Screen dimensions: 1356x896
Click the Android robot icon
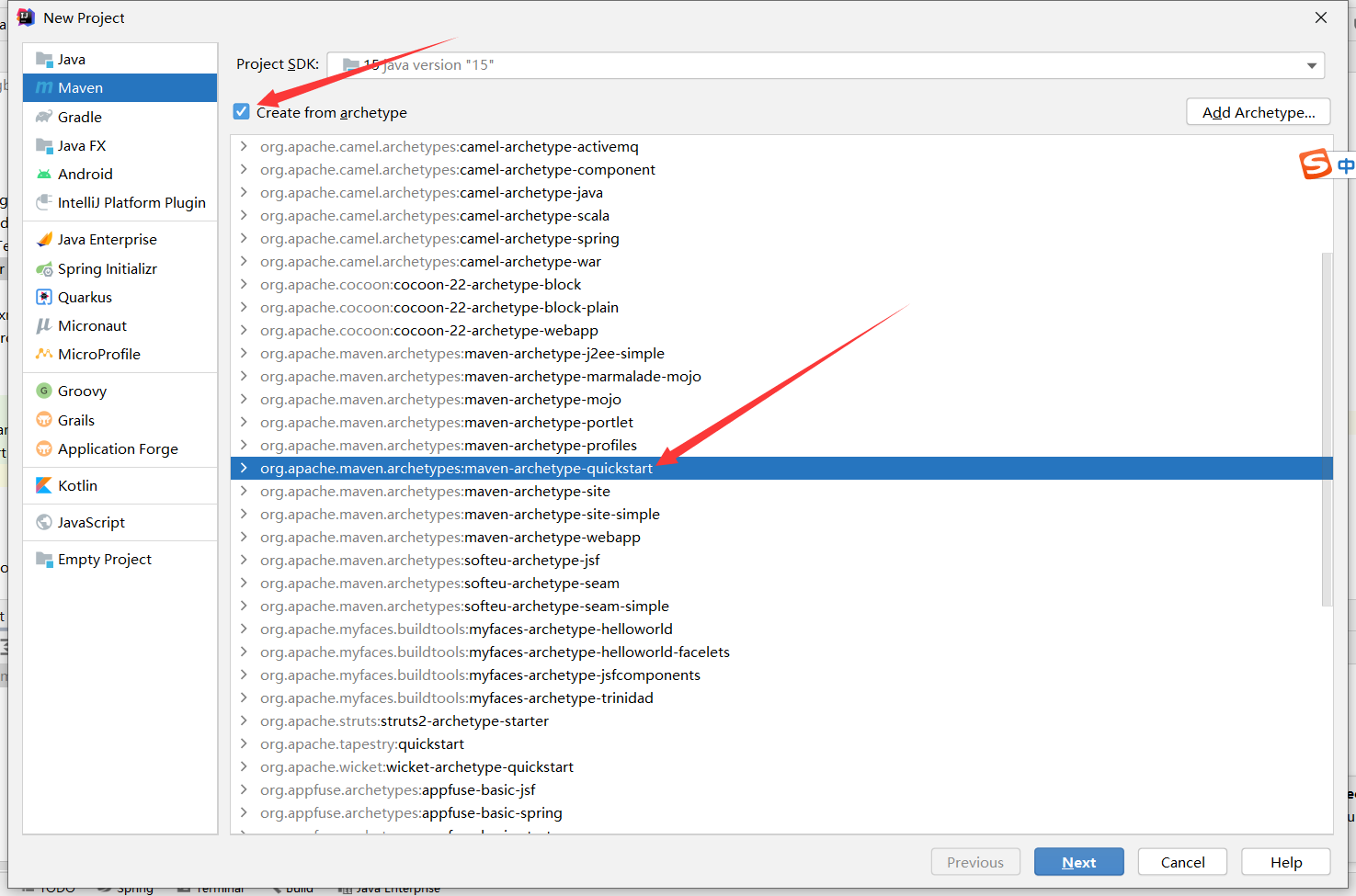click(x=44, y=174)
